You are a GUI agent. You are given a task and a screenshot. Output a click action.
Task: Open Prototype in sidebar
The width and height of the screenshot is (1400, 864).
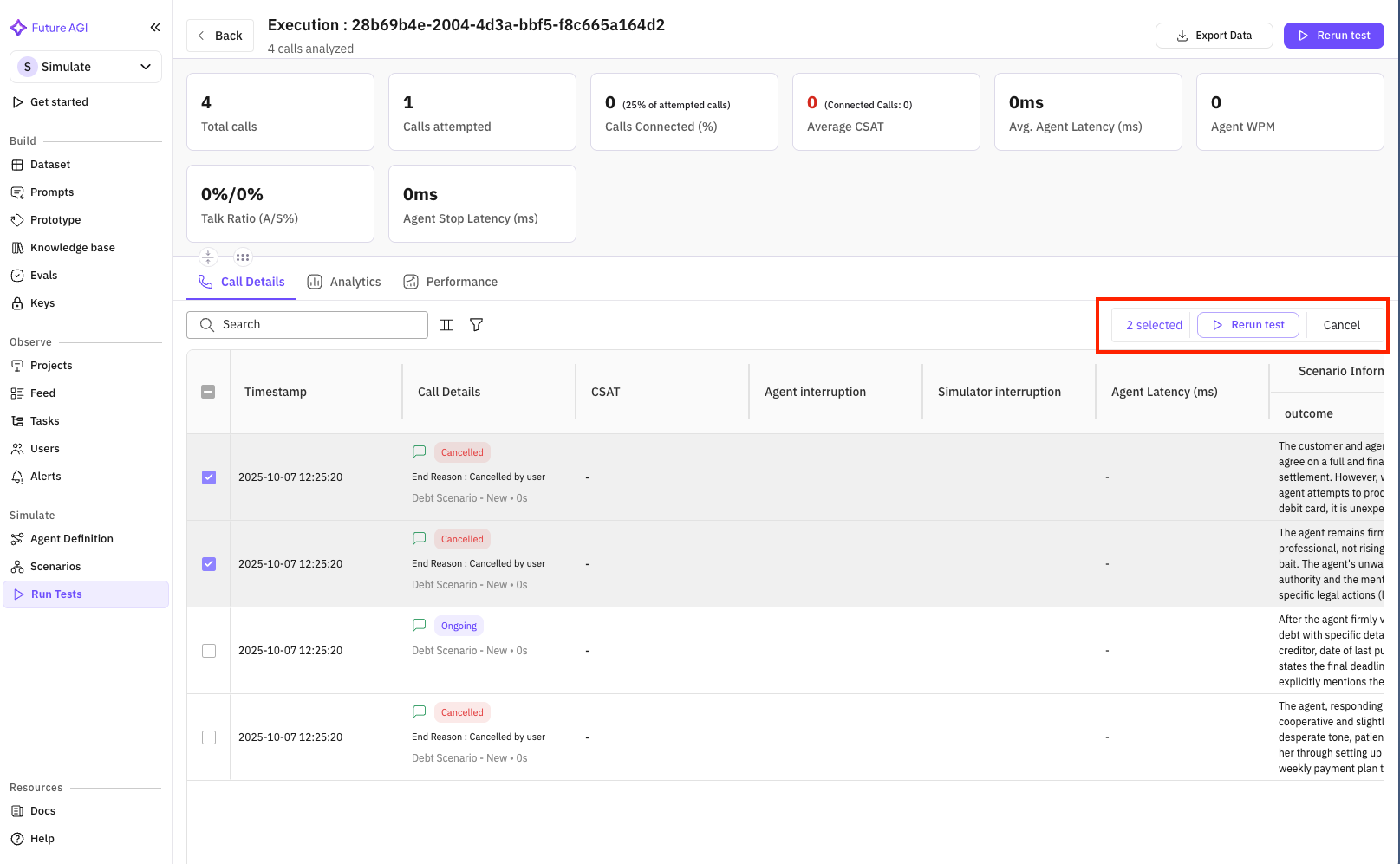click(55, 220)
